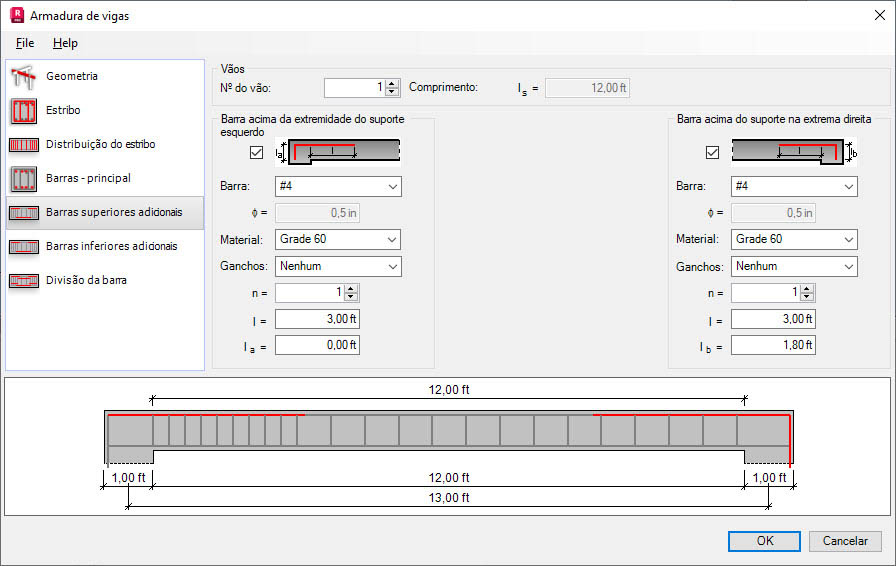
Task: Close the Armadura de vigas dialog
Action: point(880,15)
